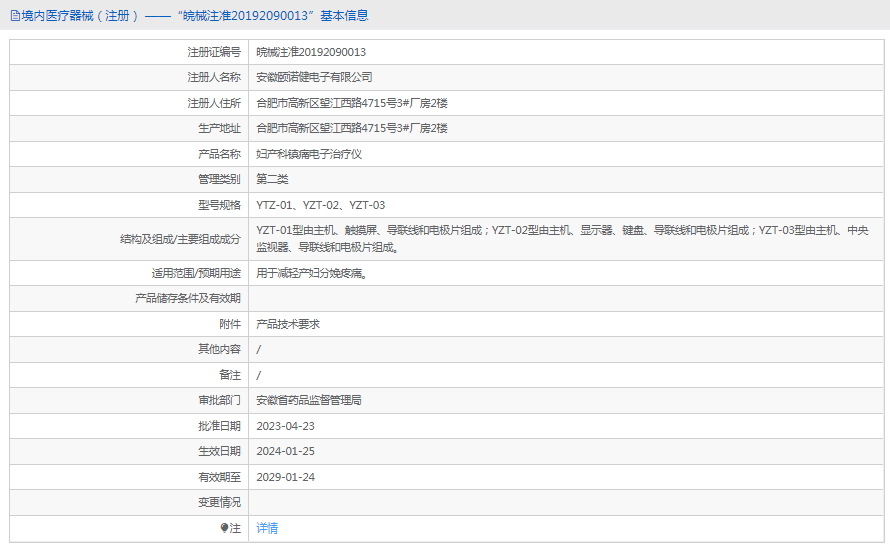890x549 pixels.
Task: Click the expiry date 2029-01-24
Action: point(285,477)
